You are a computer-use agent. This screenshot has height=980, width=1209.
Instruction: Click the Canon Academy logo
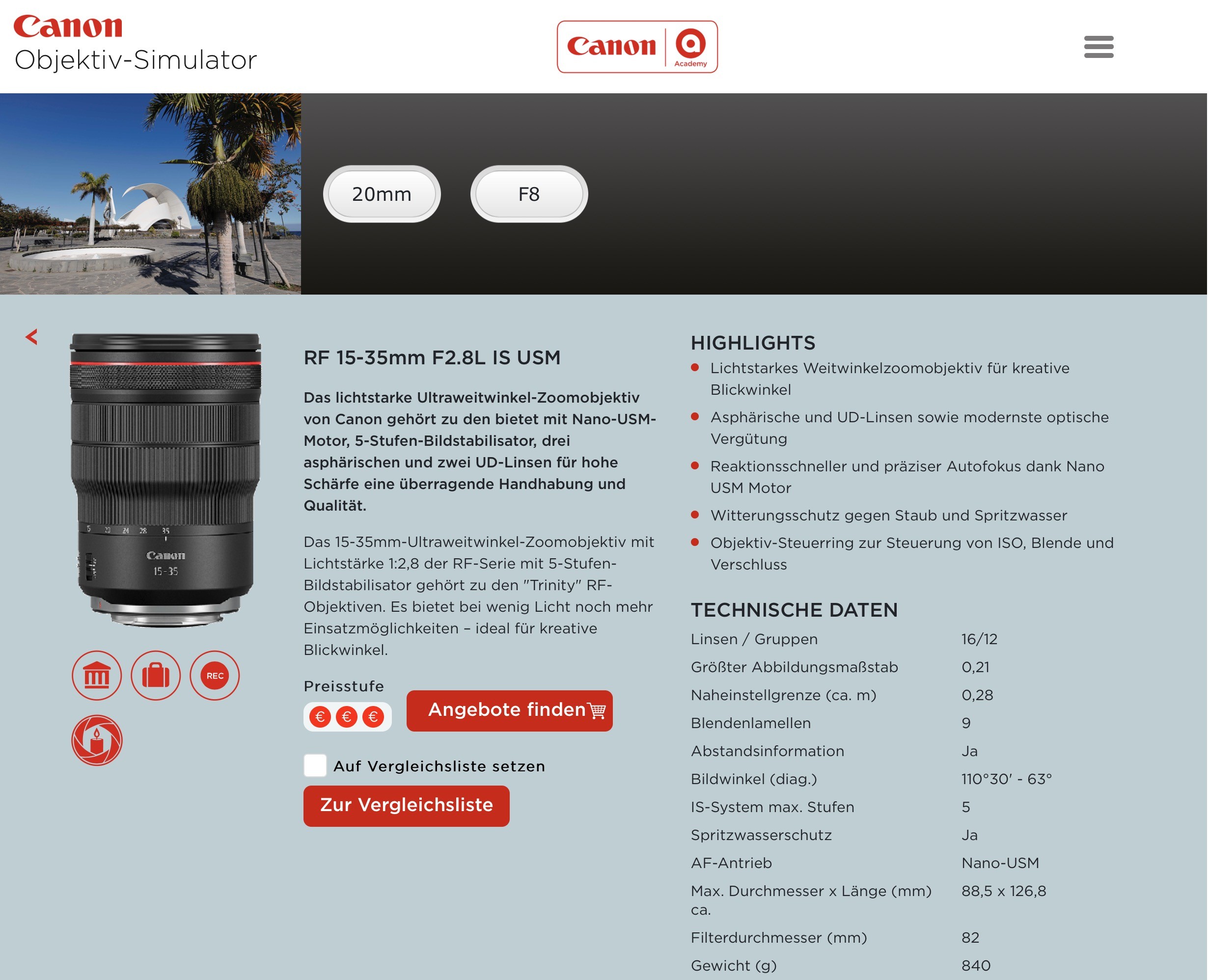click(637, 47)
